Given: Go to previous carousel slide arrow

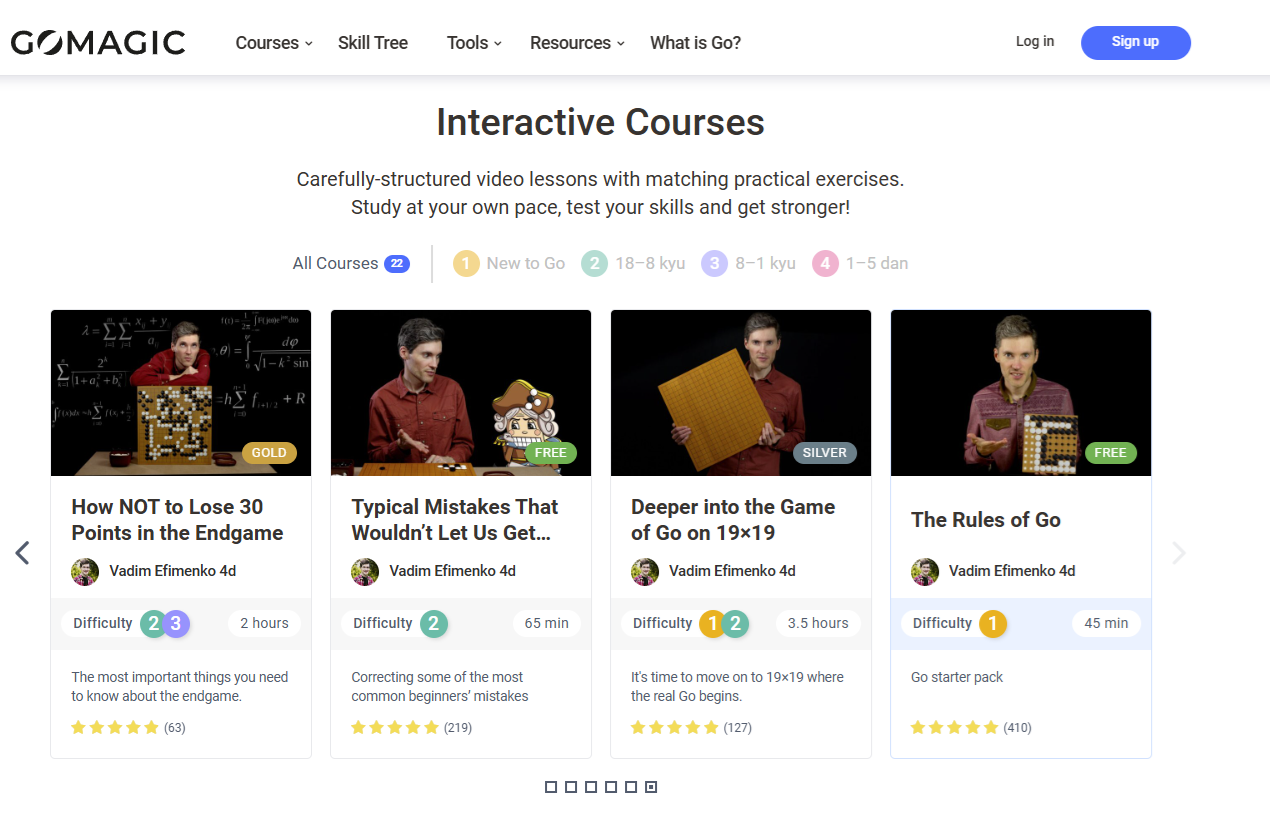Looking at the screenshot, I should [23, 553].
